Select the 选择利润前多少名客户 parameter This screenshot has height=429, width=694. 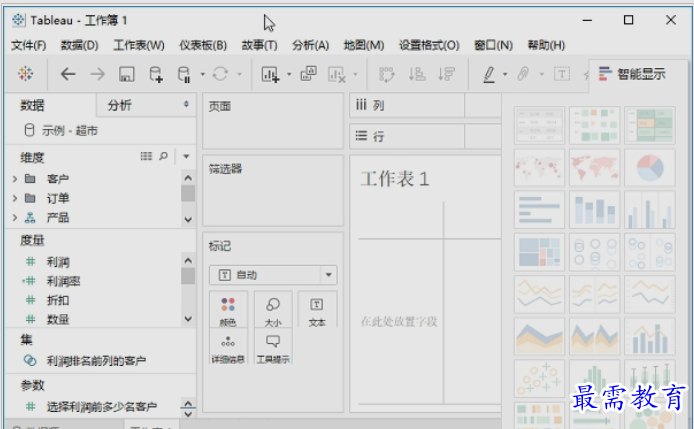pos(101,406)
